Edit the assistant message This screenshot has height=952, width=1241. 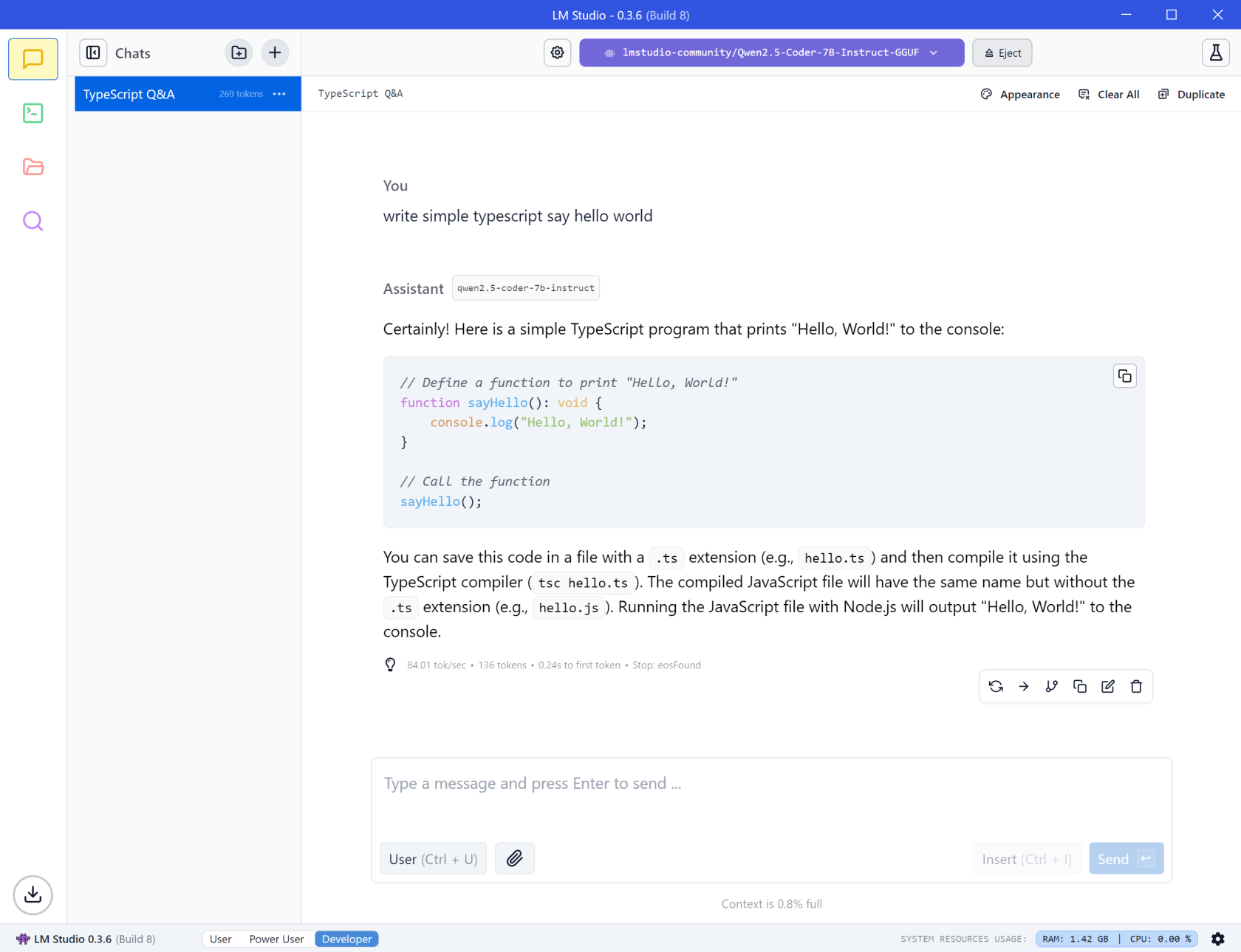[1108, 686]
